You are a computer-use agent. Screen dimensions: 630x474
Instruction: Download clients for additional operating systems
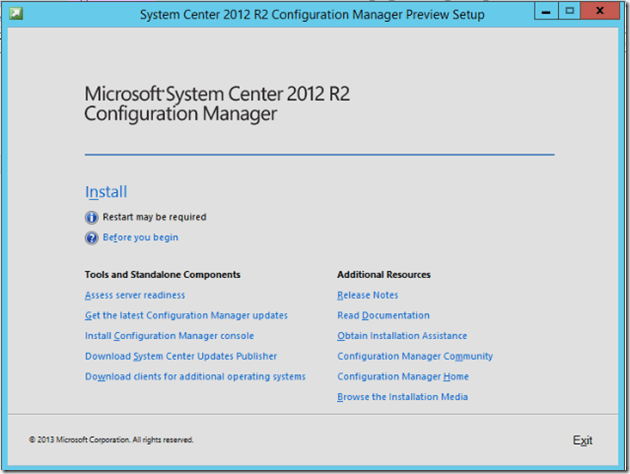coord(195,377)
